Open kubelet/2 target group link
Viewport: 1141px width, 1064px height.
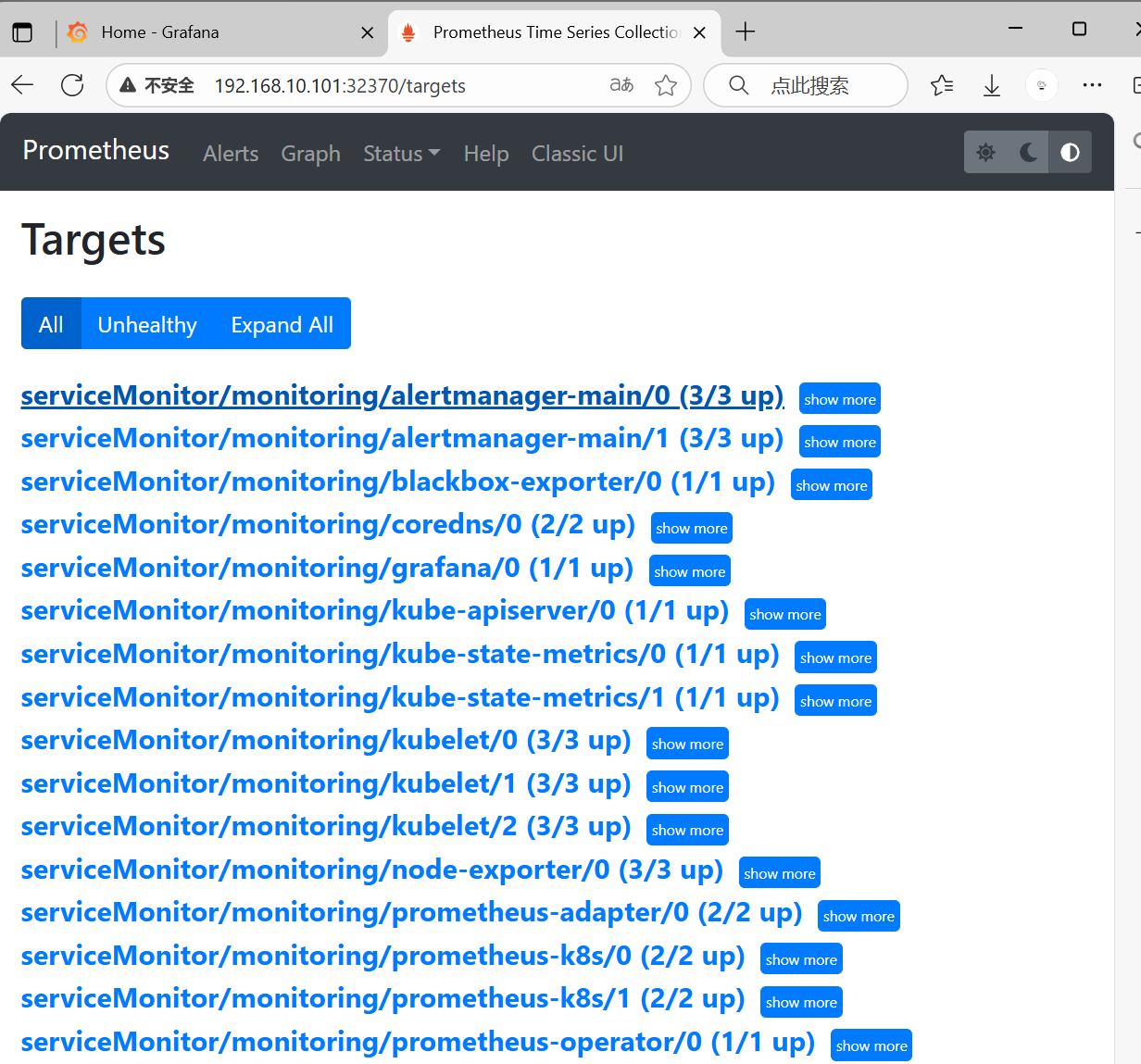point(326,826)
